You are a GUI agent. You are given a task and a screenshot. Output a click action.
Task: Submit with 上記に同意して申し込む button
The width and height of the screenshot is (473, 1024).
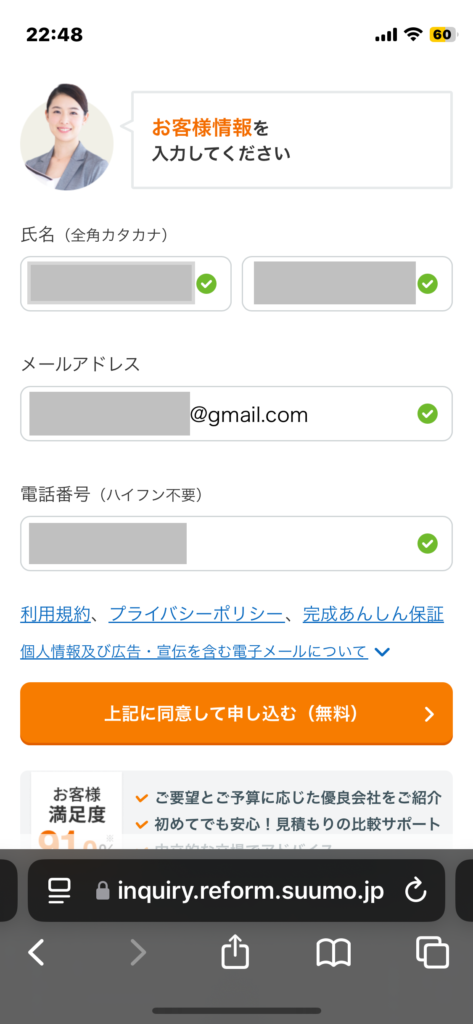tap(236, 714)
